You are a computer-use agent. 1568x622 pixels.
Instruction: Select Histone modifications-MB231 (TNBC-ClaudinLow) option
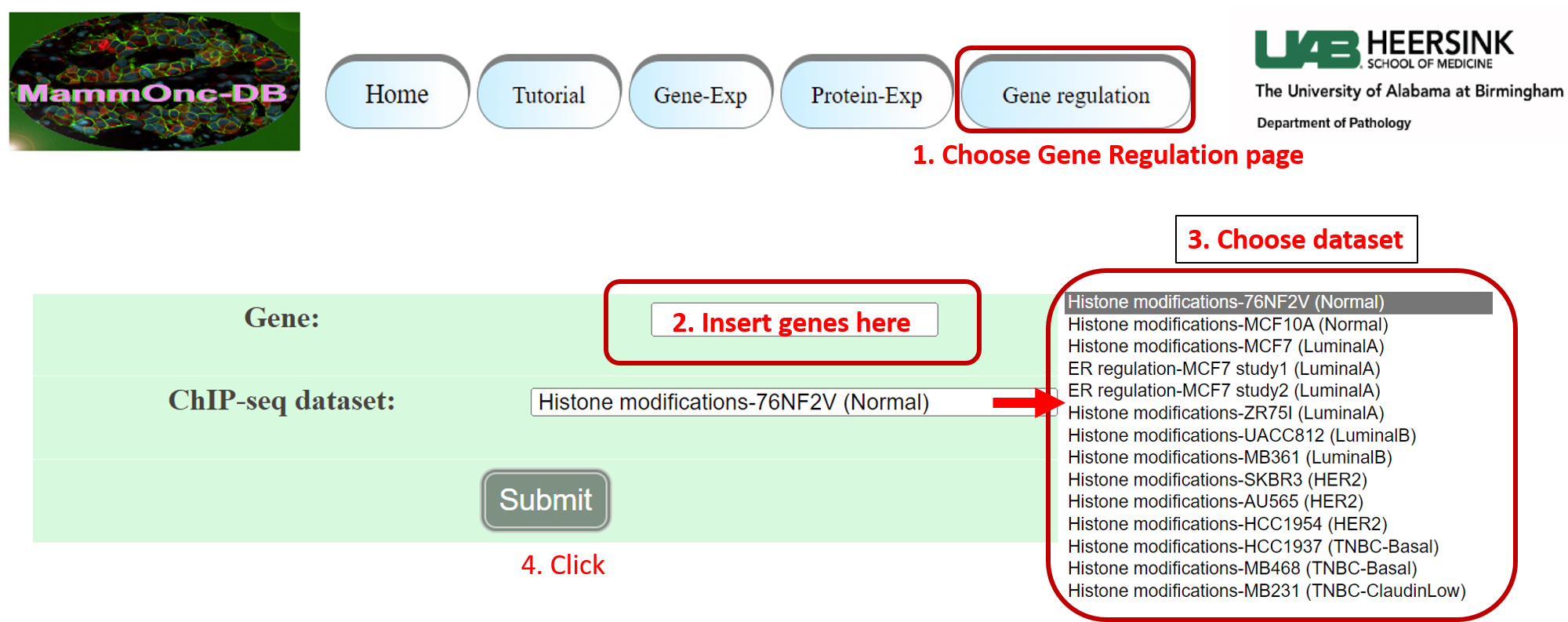click(1267, 591)
